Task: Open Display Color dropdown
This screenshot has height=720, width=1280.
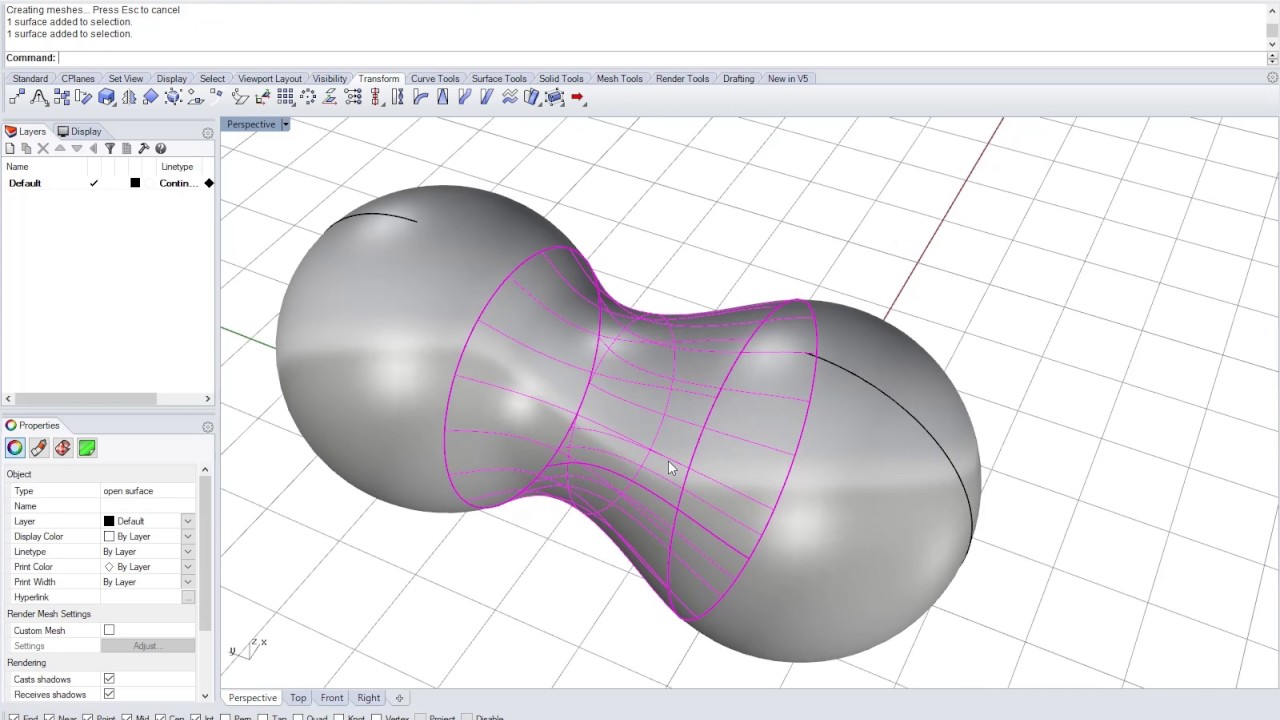Action: (187, 536)
